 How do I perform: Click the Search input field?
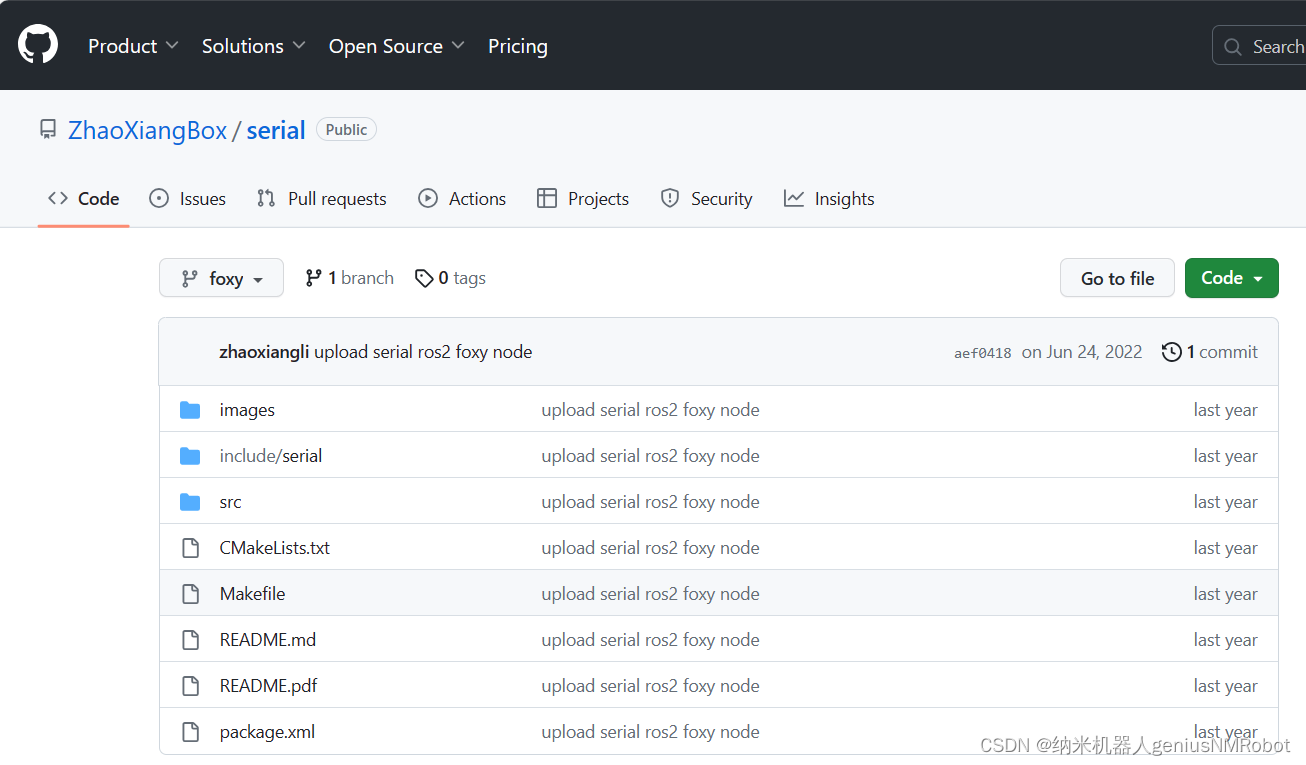[x=1259, y=46]
